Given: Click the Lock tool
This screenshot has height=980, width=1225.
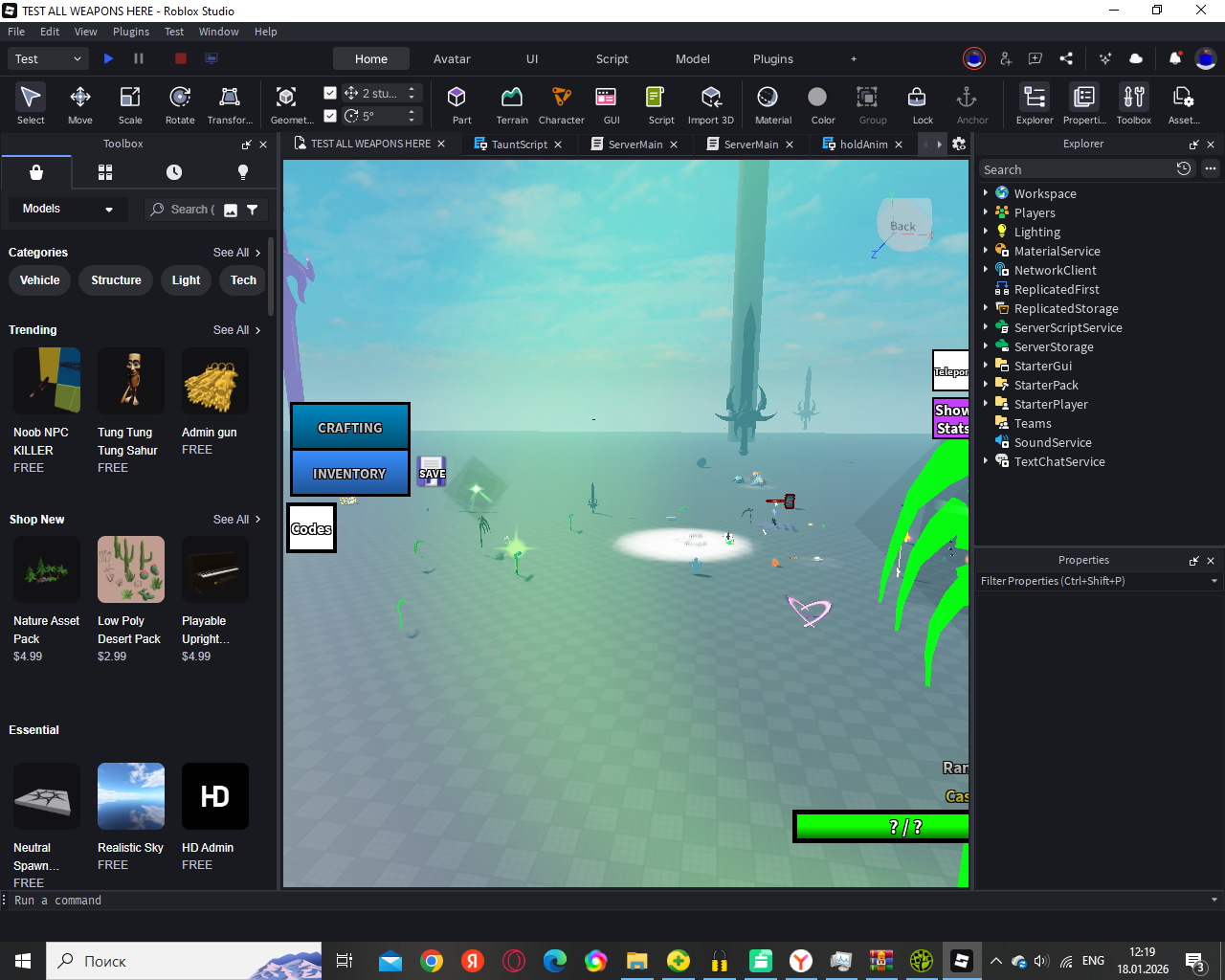Looking at the screenshot, I should 923,104.
